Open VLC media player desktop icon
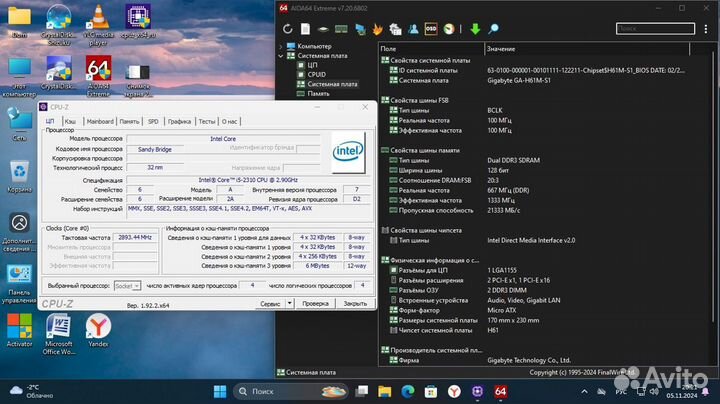Screen dimensions: 720x404 [98, 25]
